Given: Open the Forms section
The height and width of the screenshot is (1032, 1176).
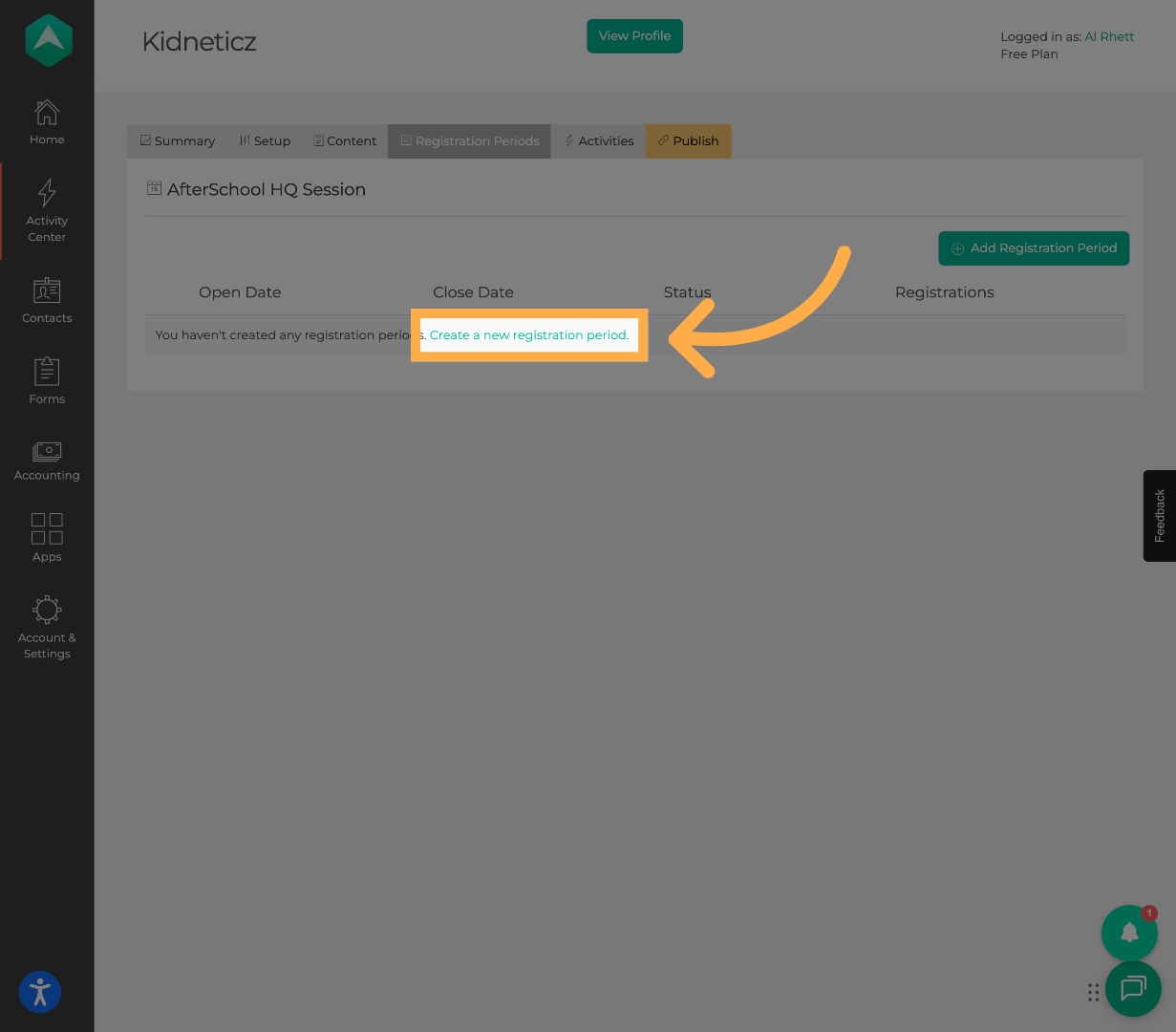Looking at the screenshot, I should (46, 380).
